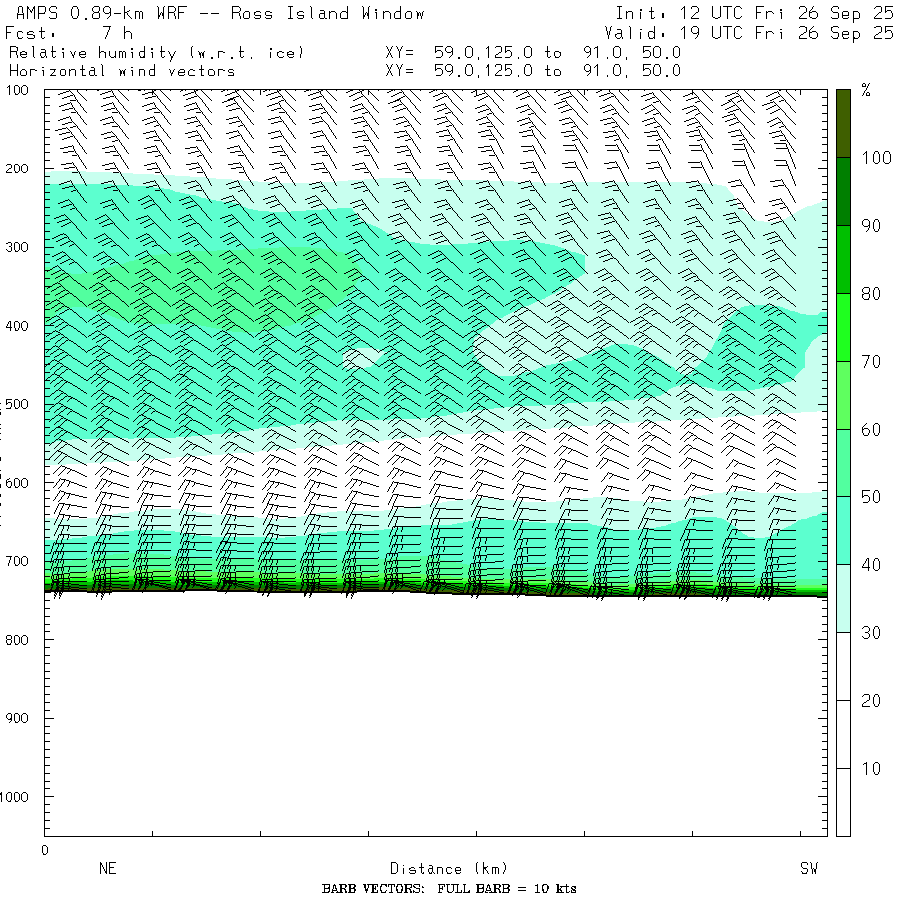Click the pressure axis label 400

click(x=17, y=326)
